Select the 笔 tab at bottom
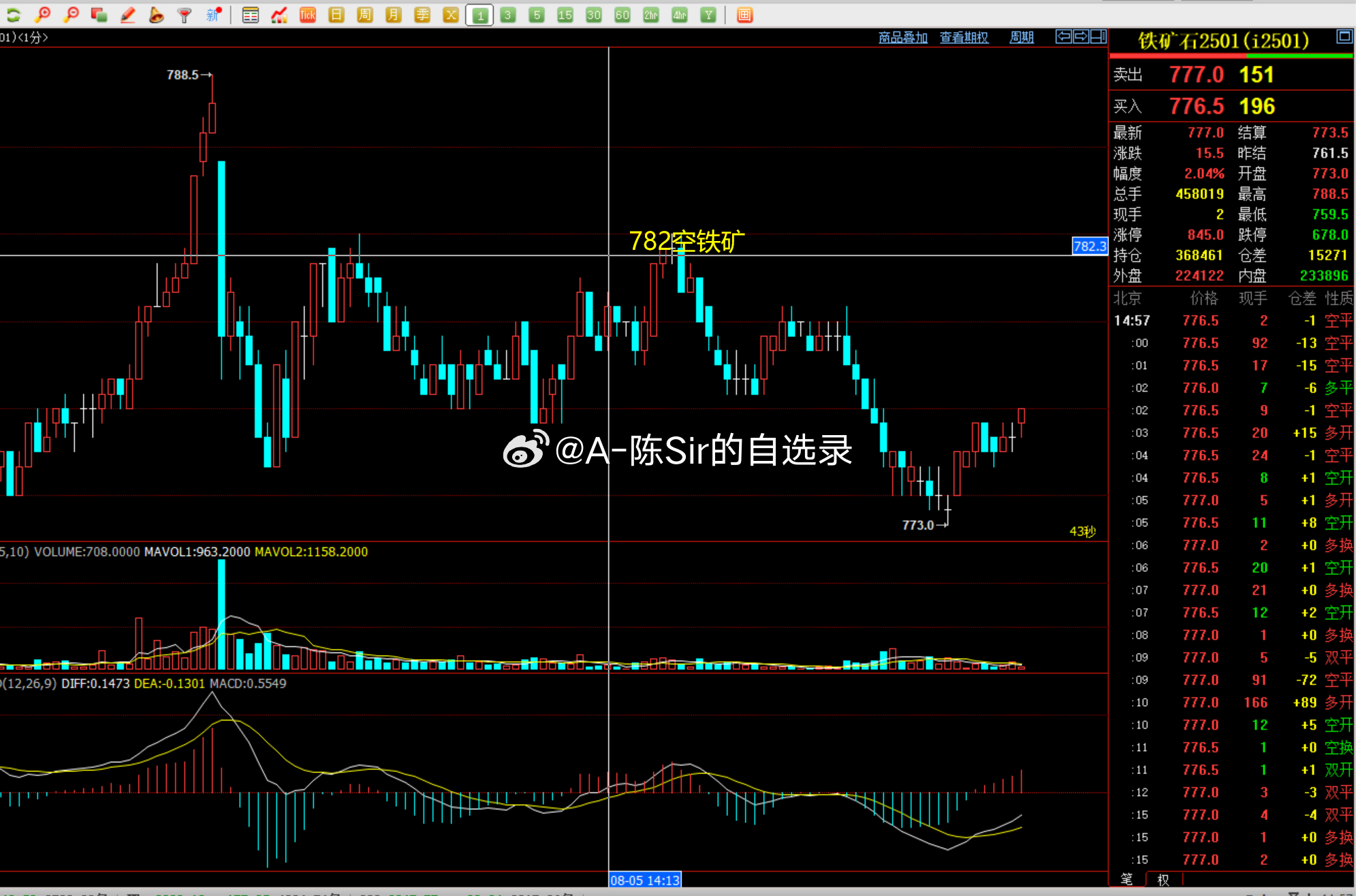This screenshot has height=896, width=1356. pyautogui.click(x=1127, y=879)
